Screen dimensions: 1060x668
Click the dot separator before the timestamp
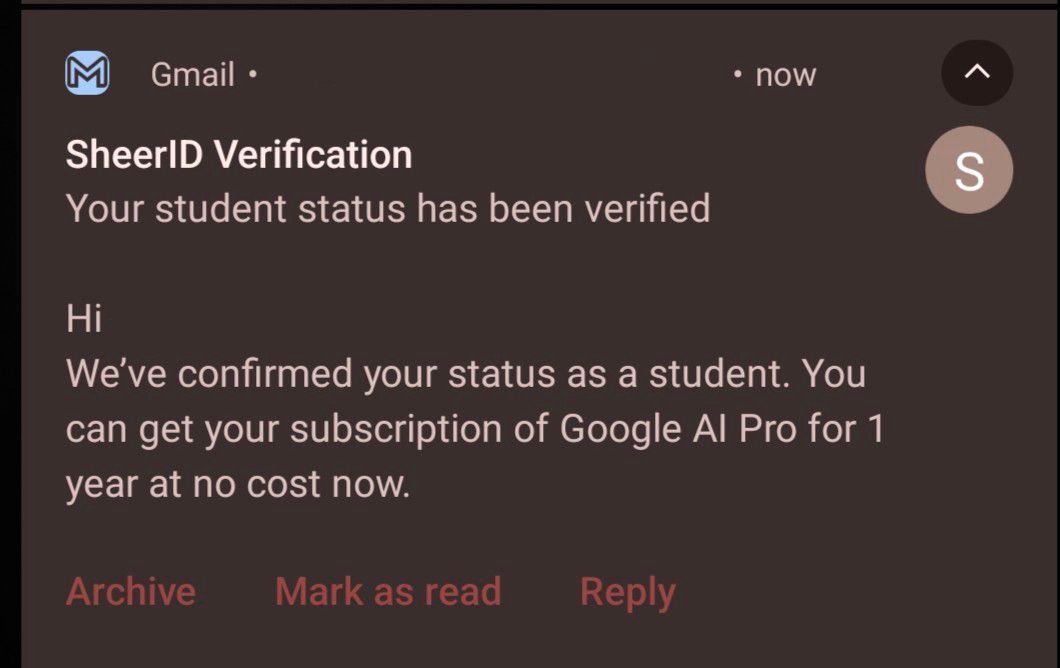coord(737,74)
